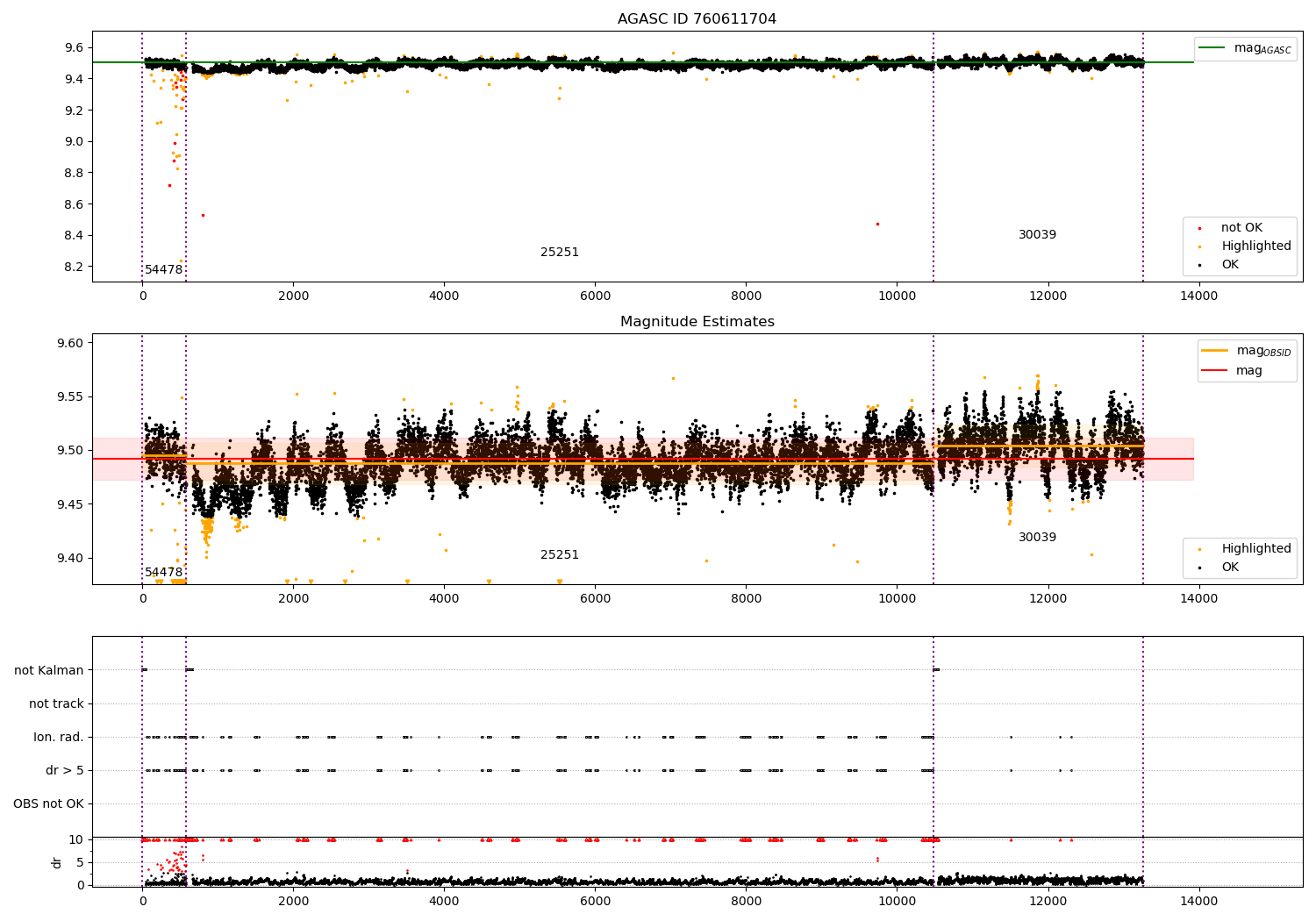Viewport: 1316px width, 921px height.
Task: Click the "OBS not OK" row label
Action: click(48, 803)
